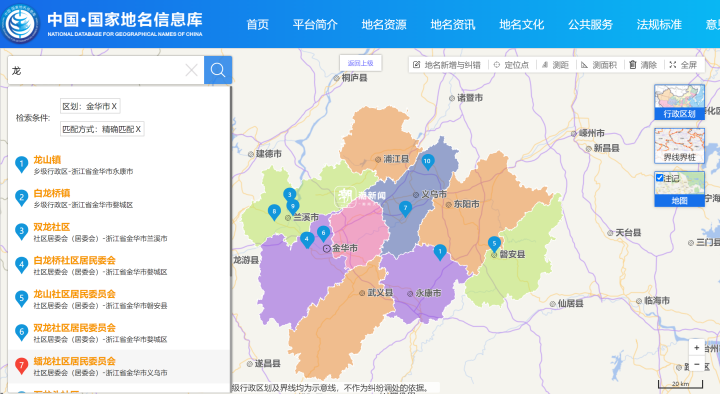Select the 界线界桩 layer thumbnail

(x=679, y=146)
